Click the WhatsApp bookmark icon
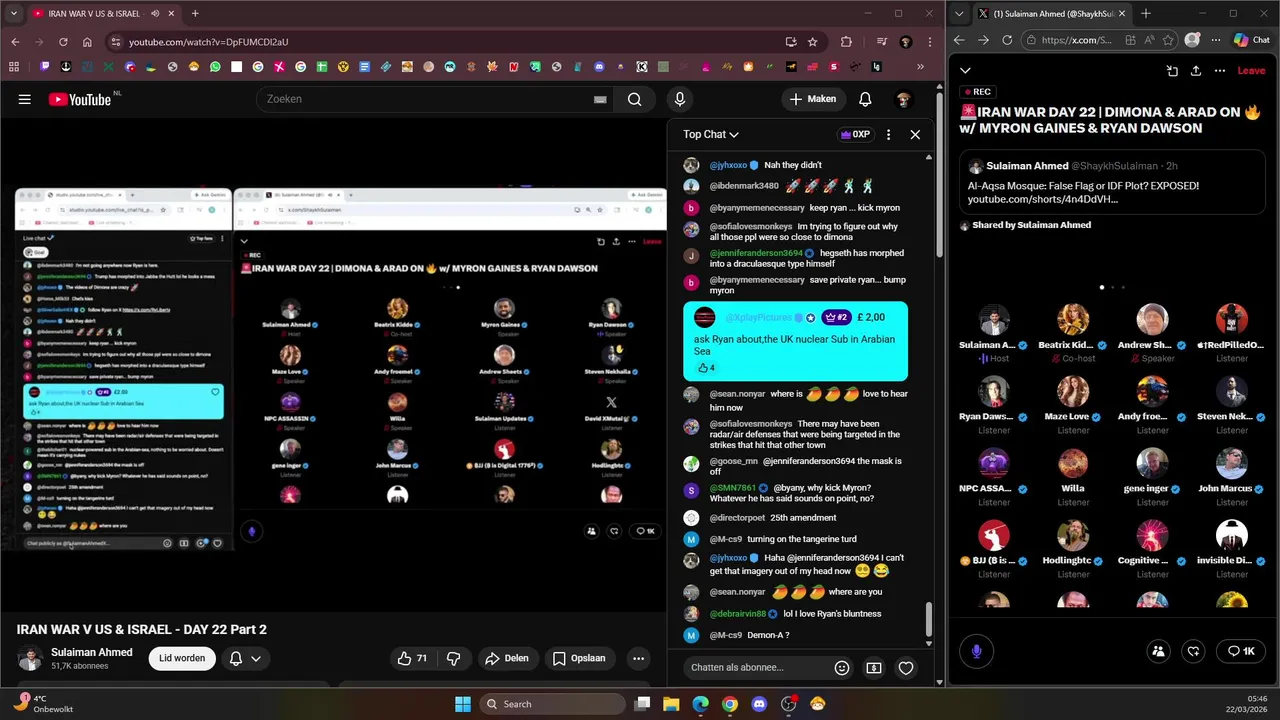The width and height of the screenshot is (1280, 720). click(215, 67)
